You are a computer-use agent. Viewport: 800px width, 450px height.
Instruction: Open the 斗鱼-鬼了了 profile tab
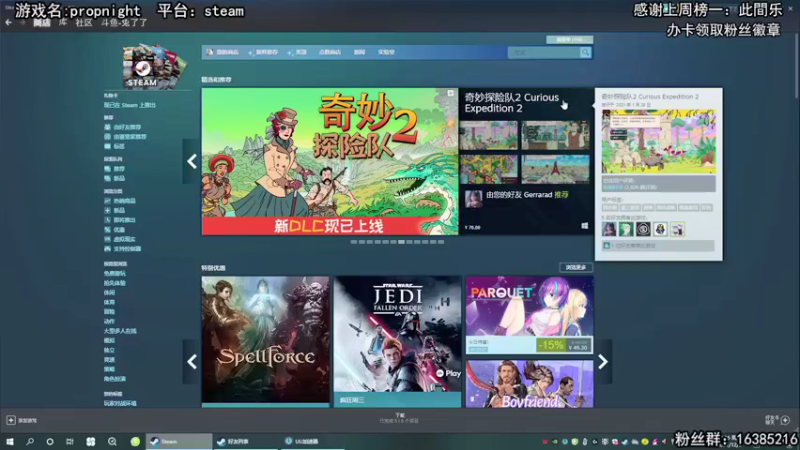point(124,22)
